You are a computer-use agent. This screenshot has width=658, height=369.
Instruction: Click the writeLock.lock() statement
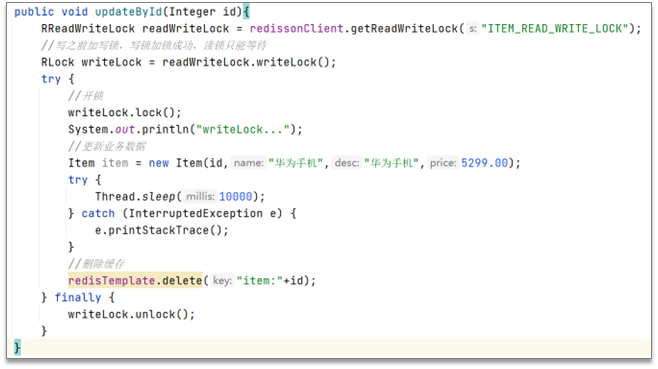125,113
